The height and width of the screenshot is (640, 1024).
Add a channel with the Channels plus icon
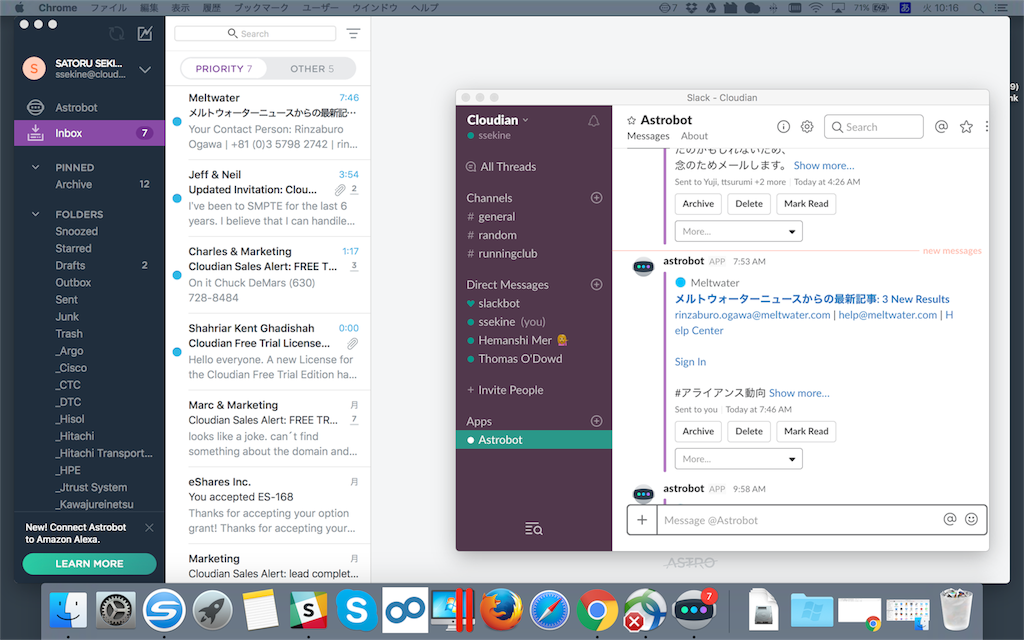pyautogui.click(x=596, y=198)
